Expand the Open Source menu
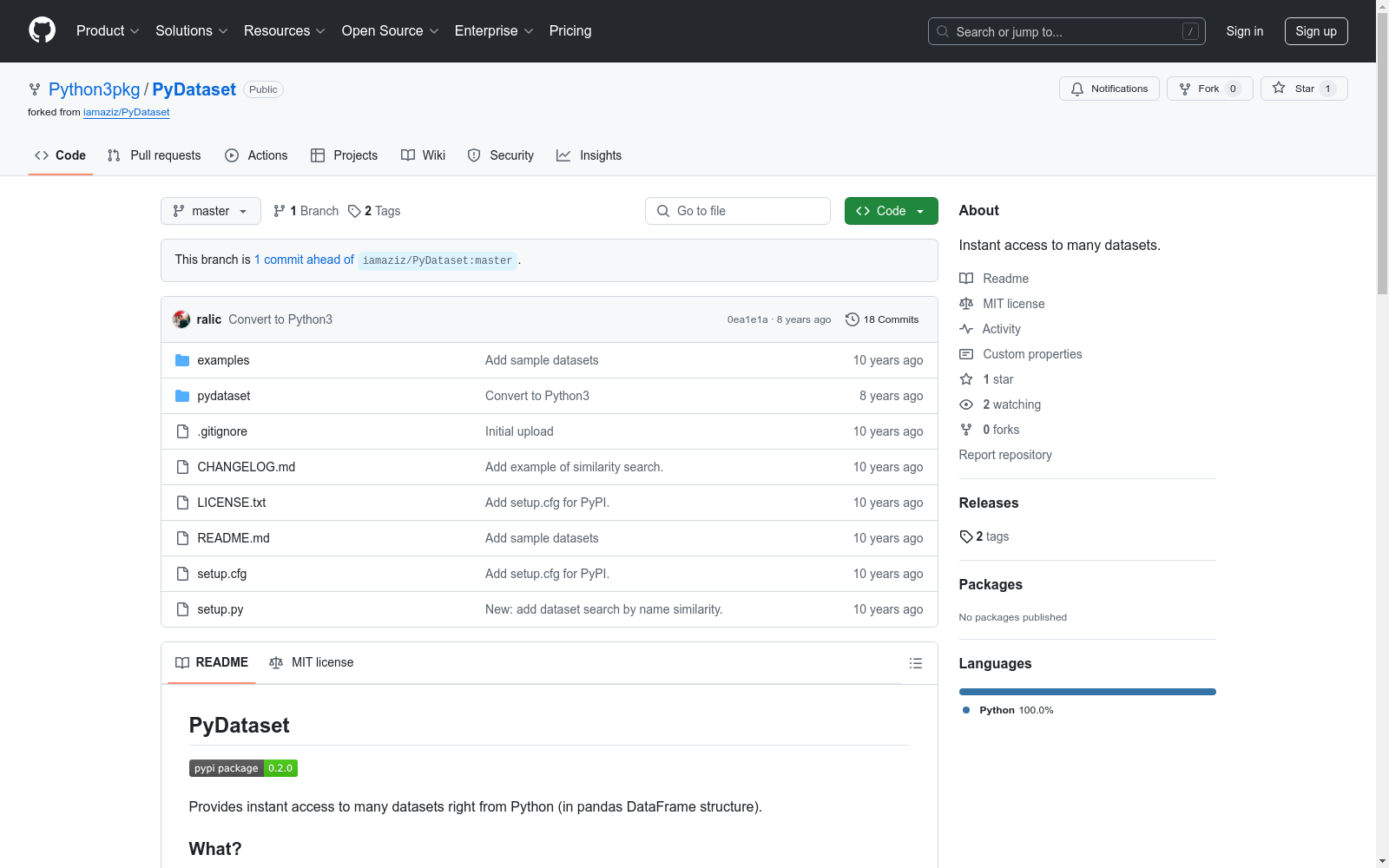1389x868 pixels. [x=391, y=31]
